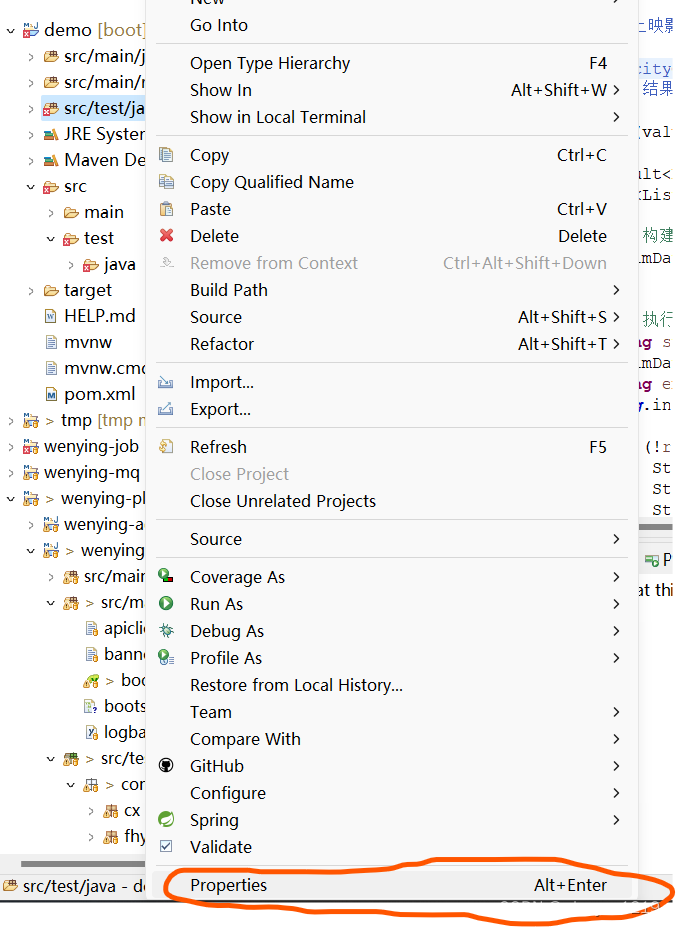Image resolution: width=676 pixels, height=927 pixels.
Task: Click the Spring leaf icon
Action: coord(166,819)
